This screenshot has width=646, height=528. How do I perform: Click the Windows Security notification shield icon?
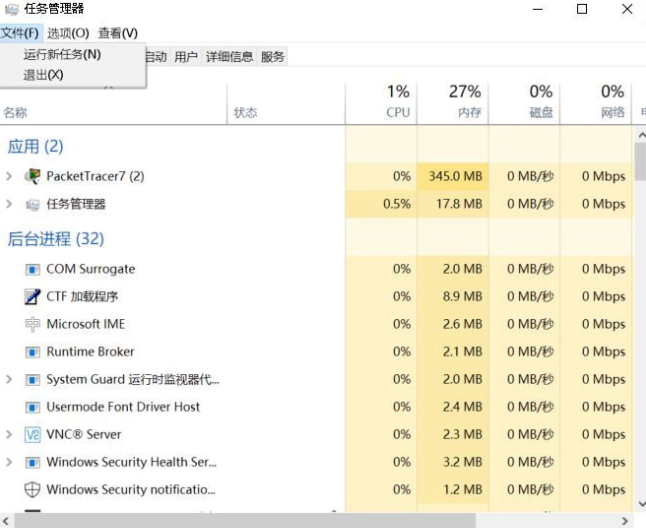tap(32, 490)
